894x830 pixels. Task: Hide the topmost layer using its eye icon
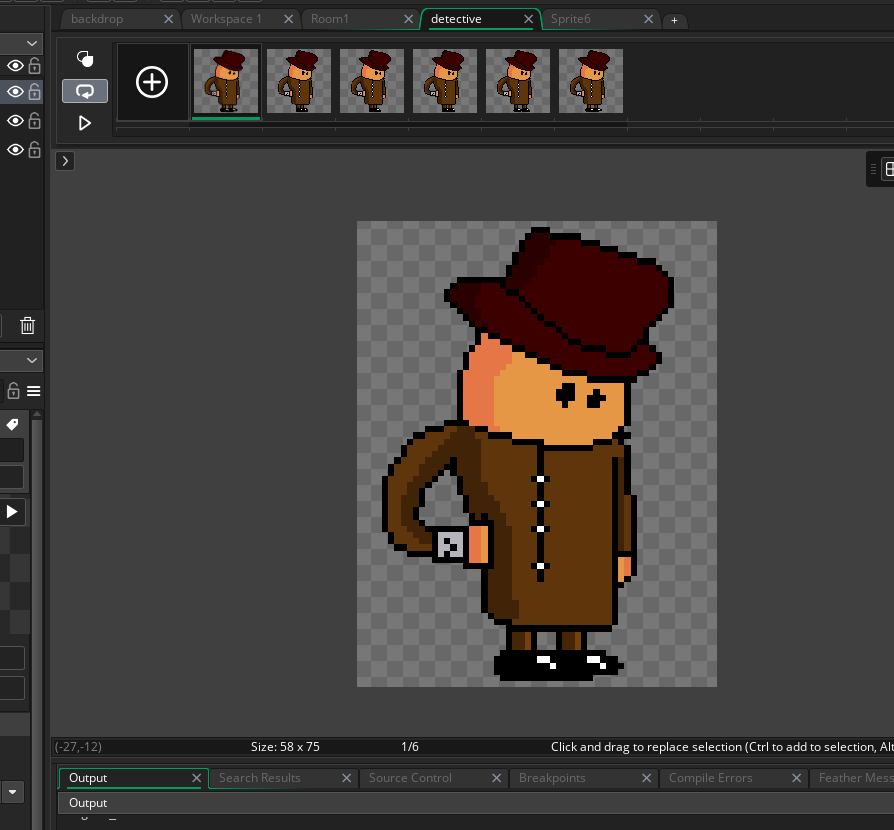pyautogui.click(x=15, y=66)
